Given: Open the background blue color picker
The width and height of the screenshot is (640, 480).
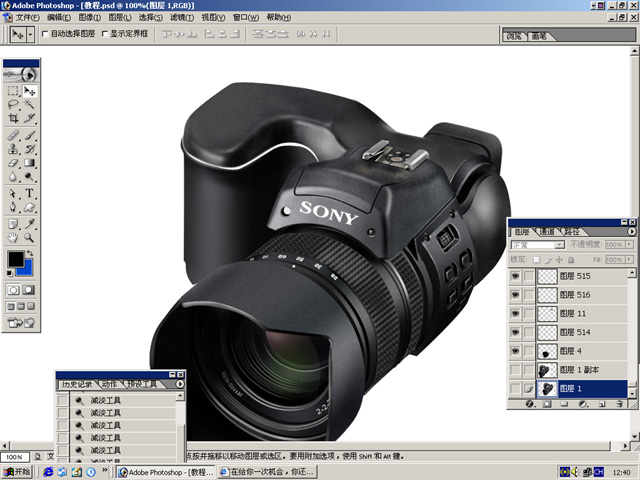Looking at the screenshot, I should (28, 269).
